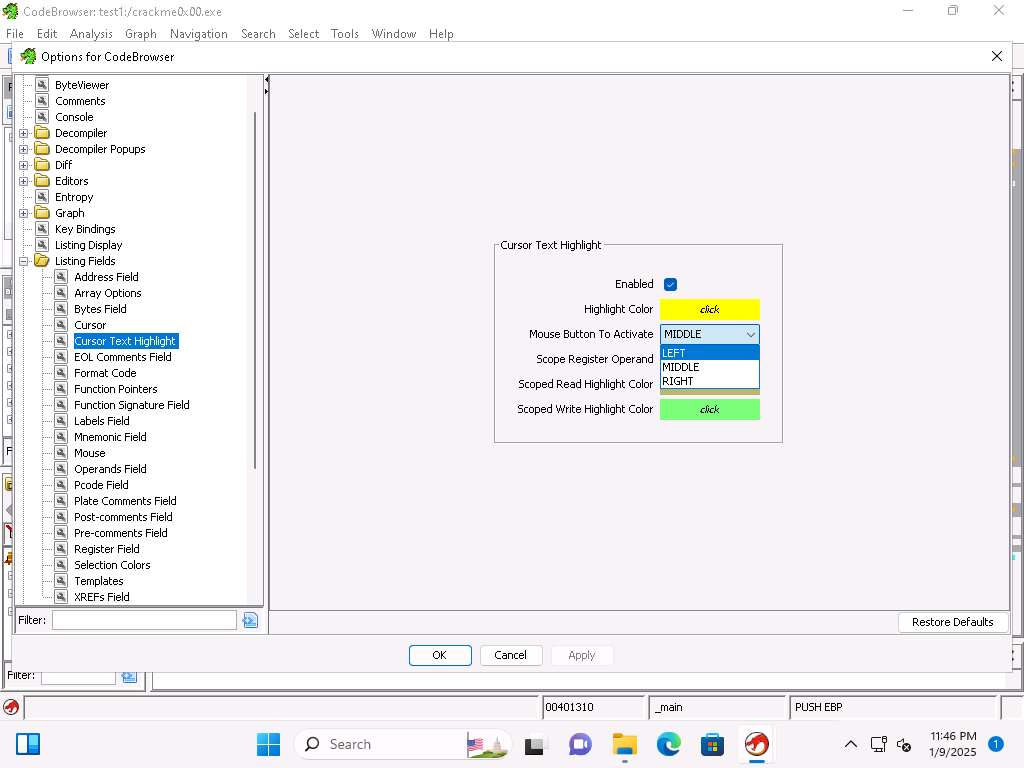Click the options Filter text field
The width and height of the screenshot is (1024, 768).
pos(144,620)
